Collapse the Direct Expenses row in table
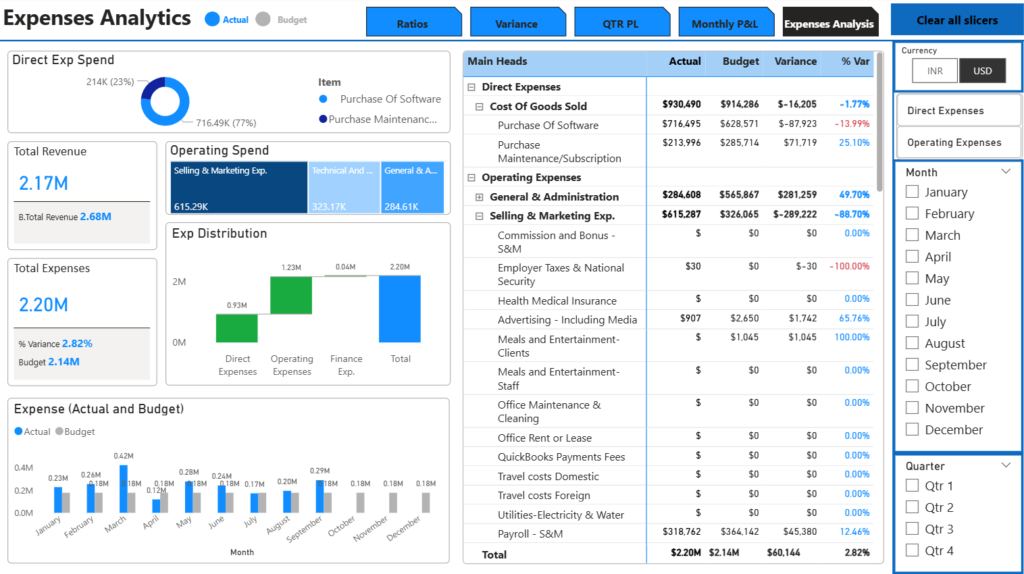 472,88
